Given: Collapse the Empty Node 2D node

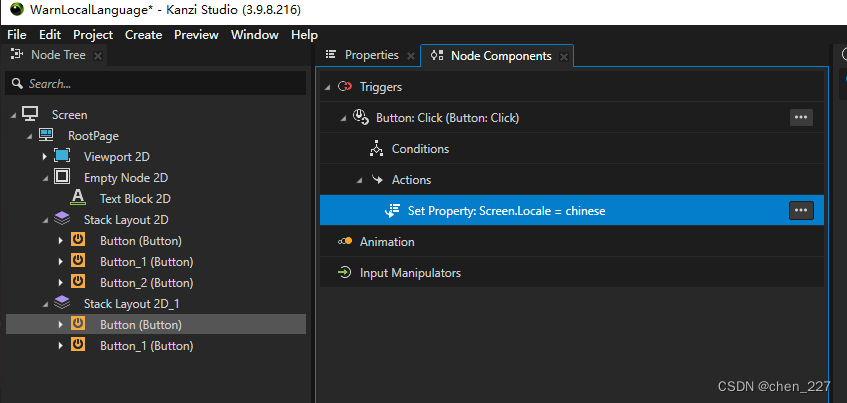Looking at the screenshot, I should pyautogui.click(x=45, y=178).
